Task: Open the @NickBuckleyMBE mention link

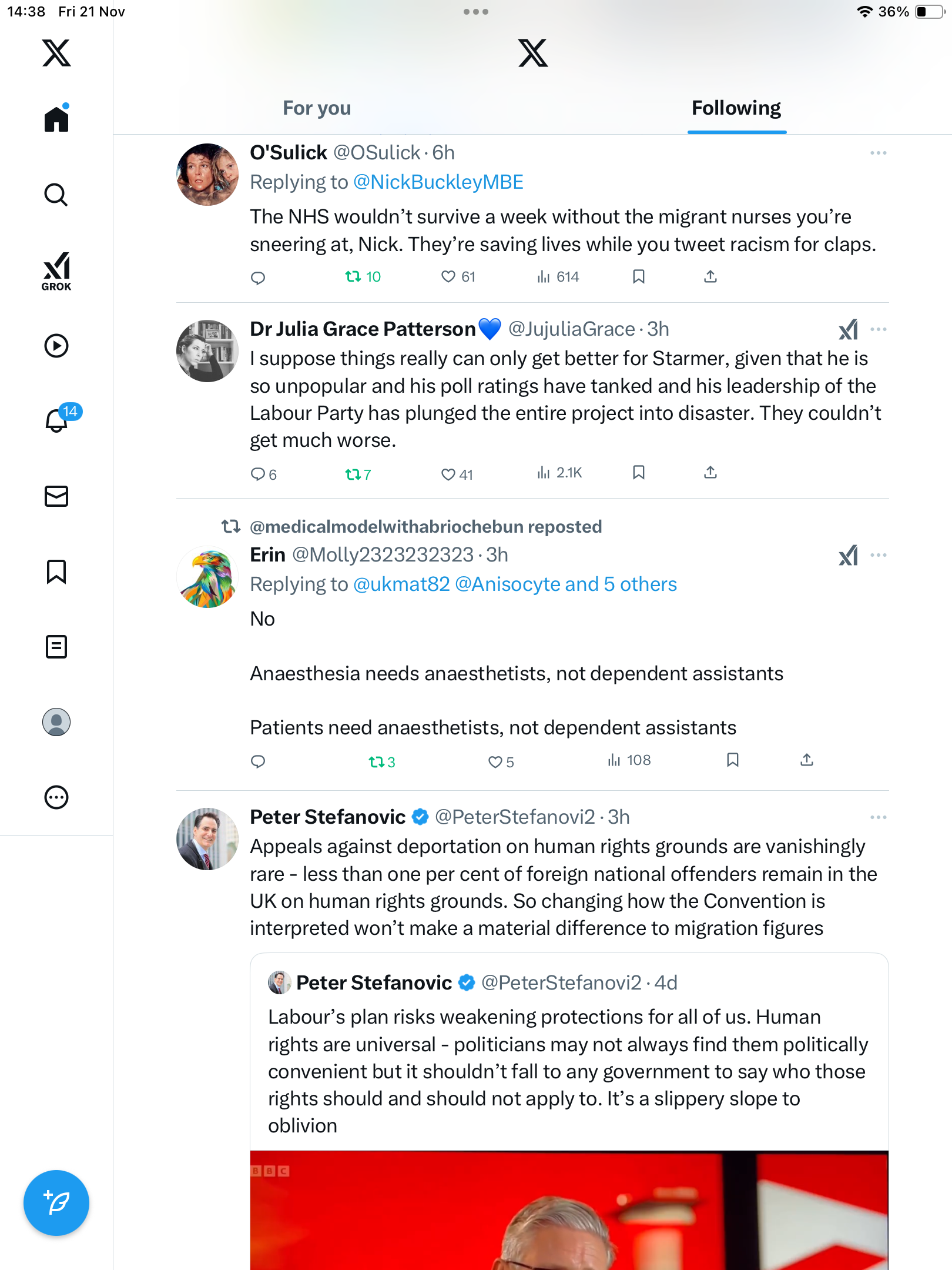Action: [438, 182]
